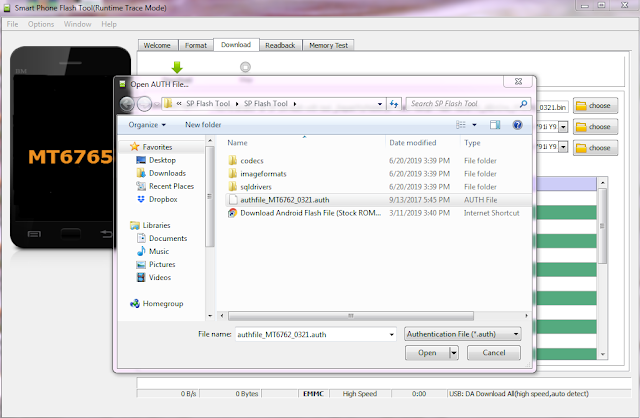Sort by Date modified column header

point(413,143)
